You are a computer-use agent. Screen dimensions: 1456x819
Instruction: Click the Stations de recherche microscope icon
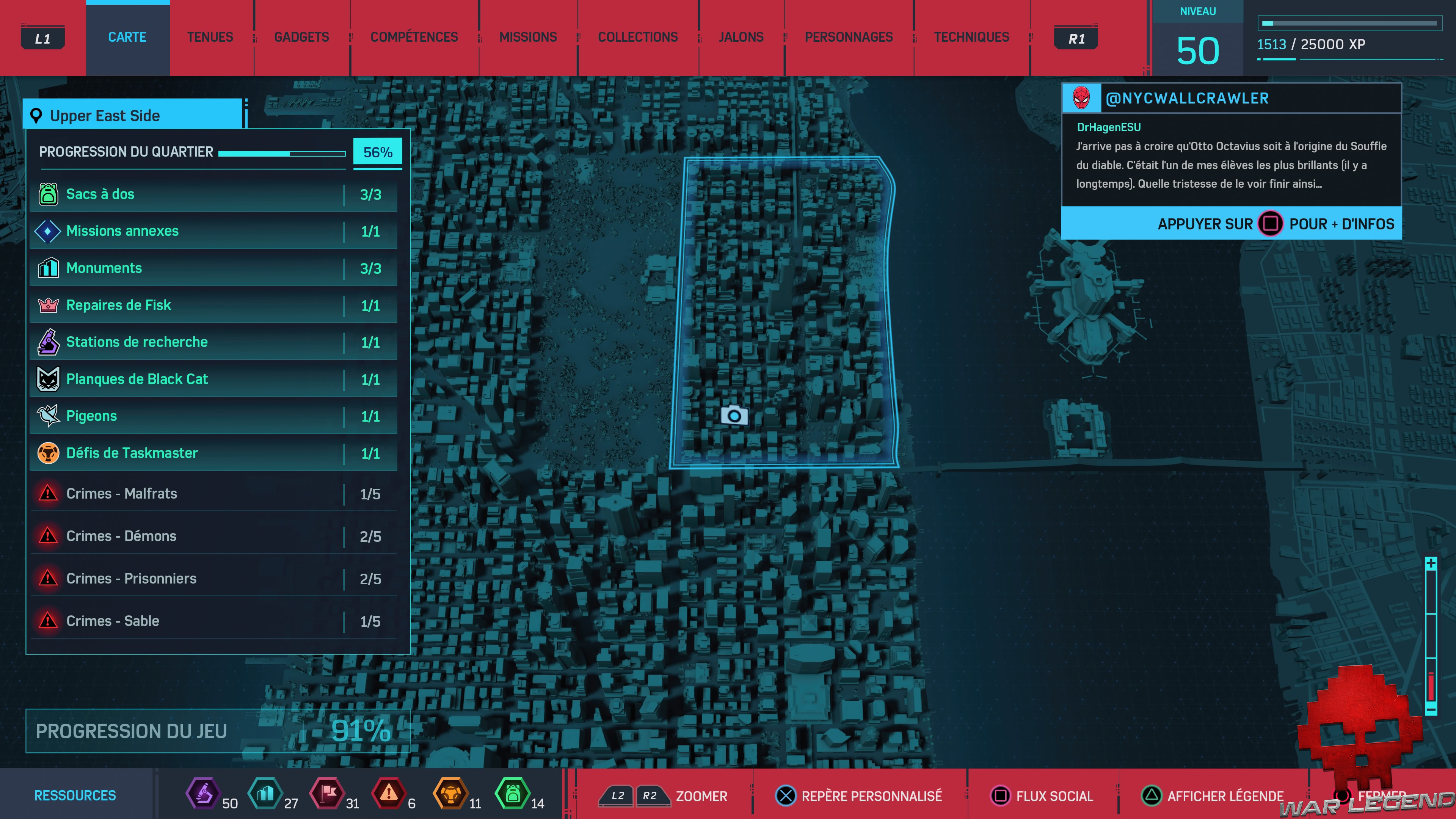[x=48, y=342]
